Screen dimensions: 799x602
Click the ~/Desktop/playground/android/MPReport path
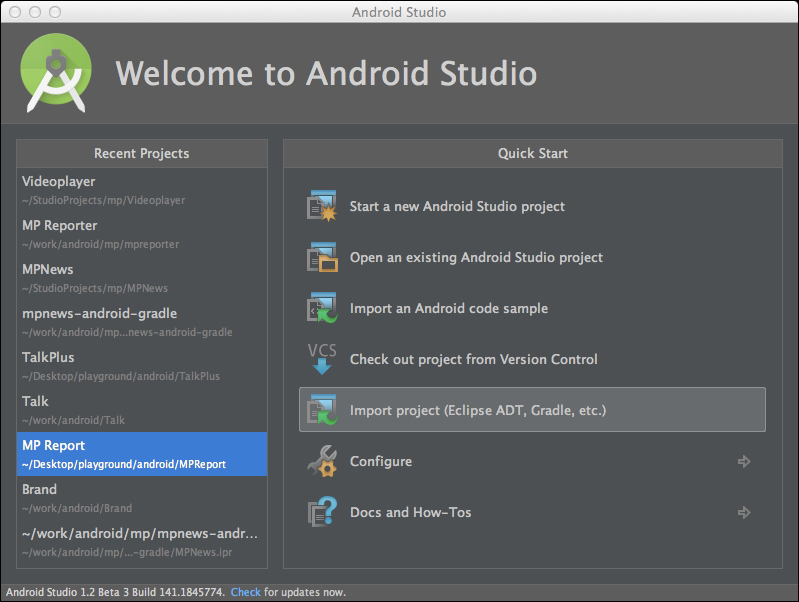[x=124, y=464]
